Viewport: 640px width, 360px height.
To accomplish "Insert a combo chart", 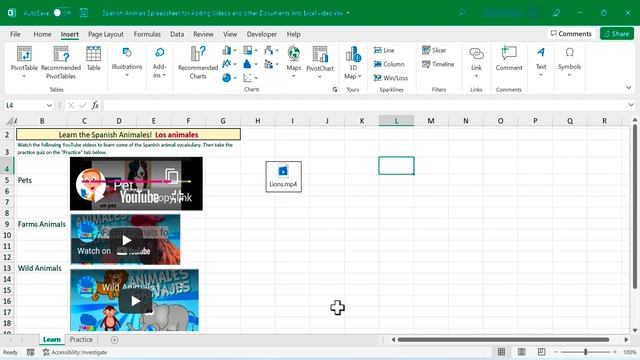I will click(x=271, y=64).
